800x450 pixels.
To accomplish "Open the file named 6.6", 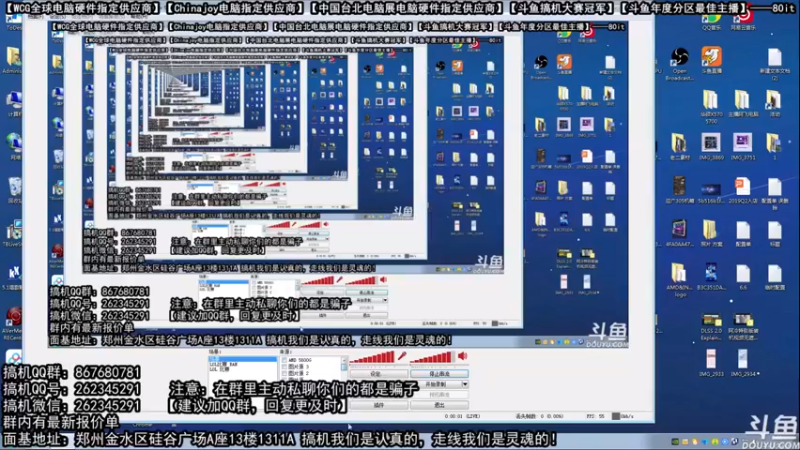I will 743,276.
